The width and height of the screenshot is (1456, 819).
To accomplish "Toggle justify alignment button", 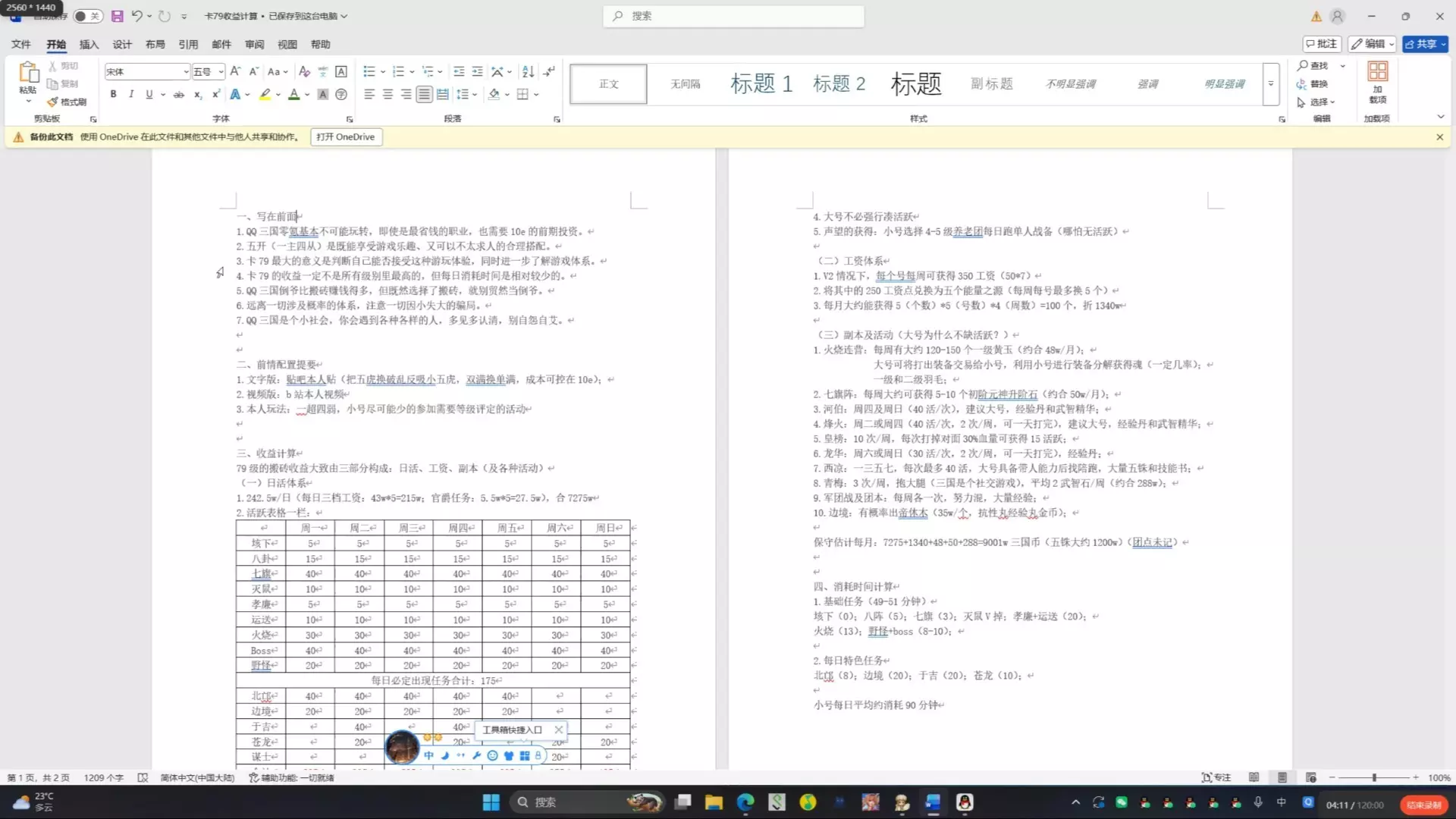I will pos(424,94).
